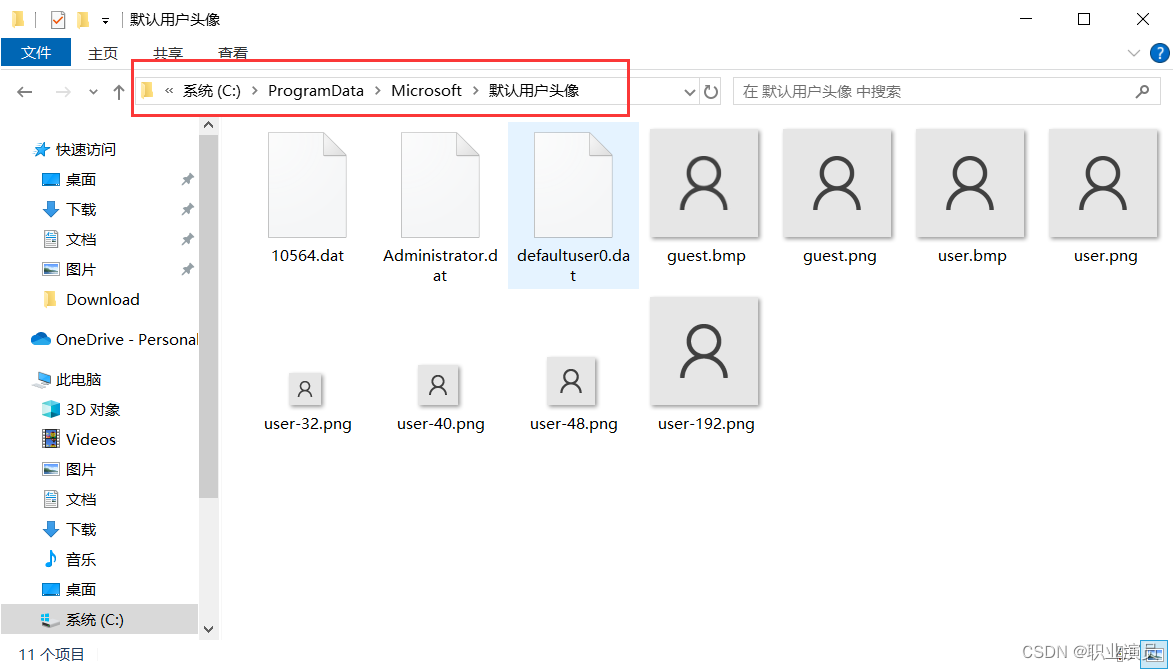Click the Back navigation arrow
This screenshot has height=670, width=1174.
(x=25, y=92)
